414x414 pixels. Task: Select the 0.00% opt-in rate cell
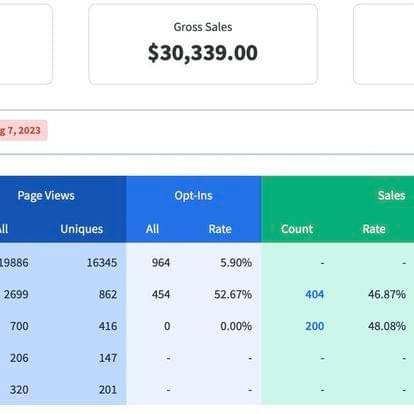coord(236,326)
